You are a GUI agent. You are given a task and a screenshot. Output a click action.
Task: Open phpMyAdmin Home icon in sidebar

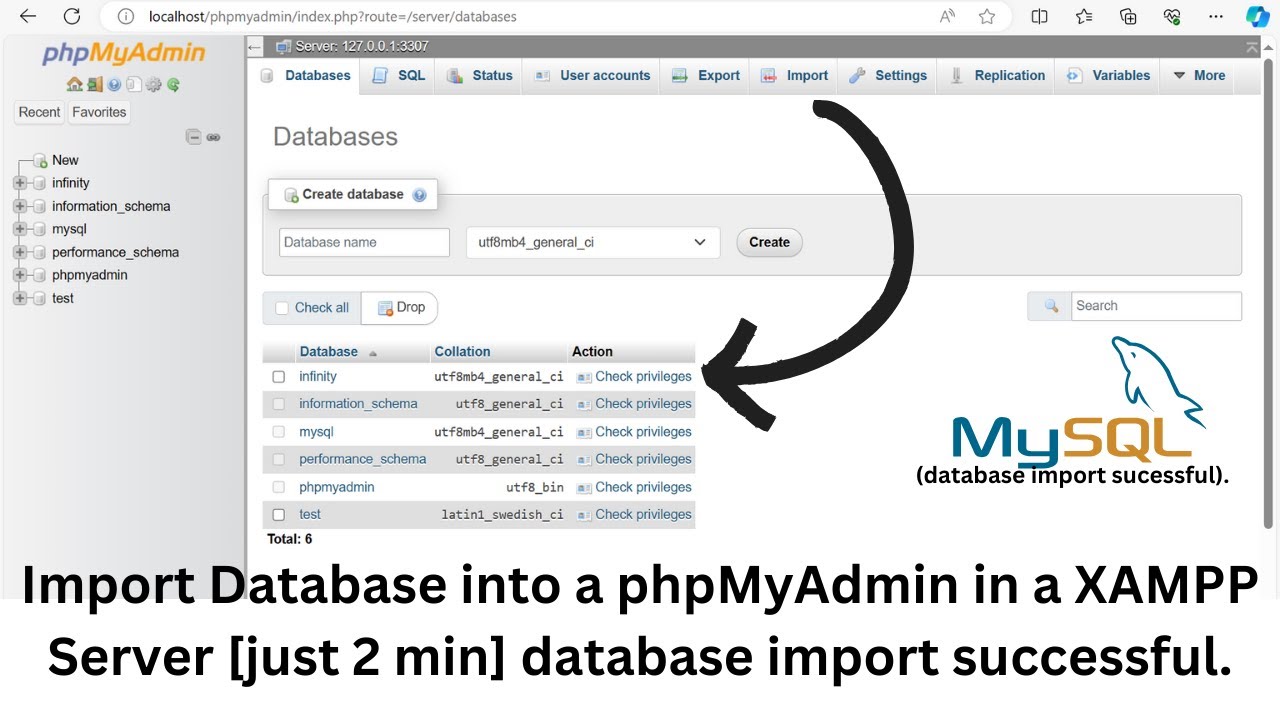point(74,85)
